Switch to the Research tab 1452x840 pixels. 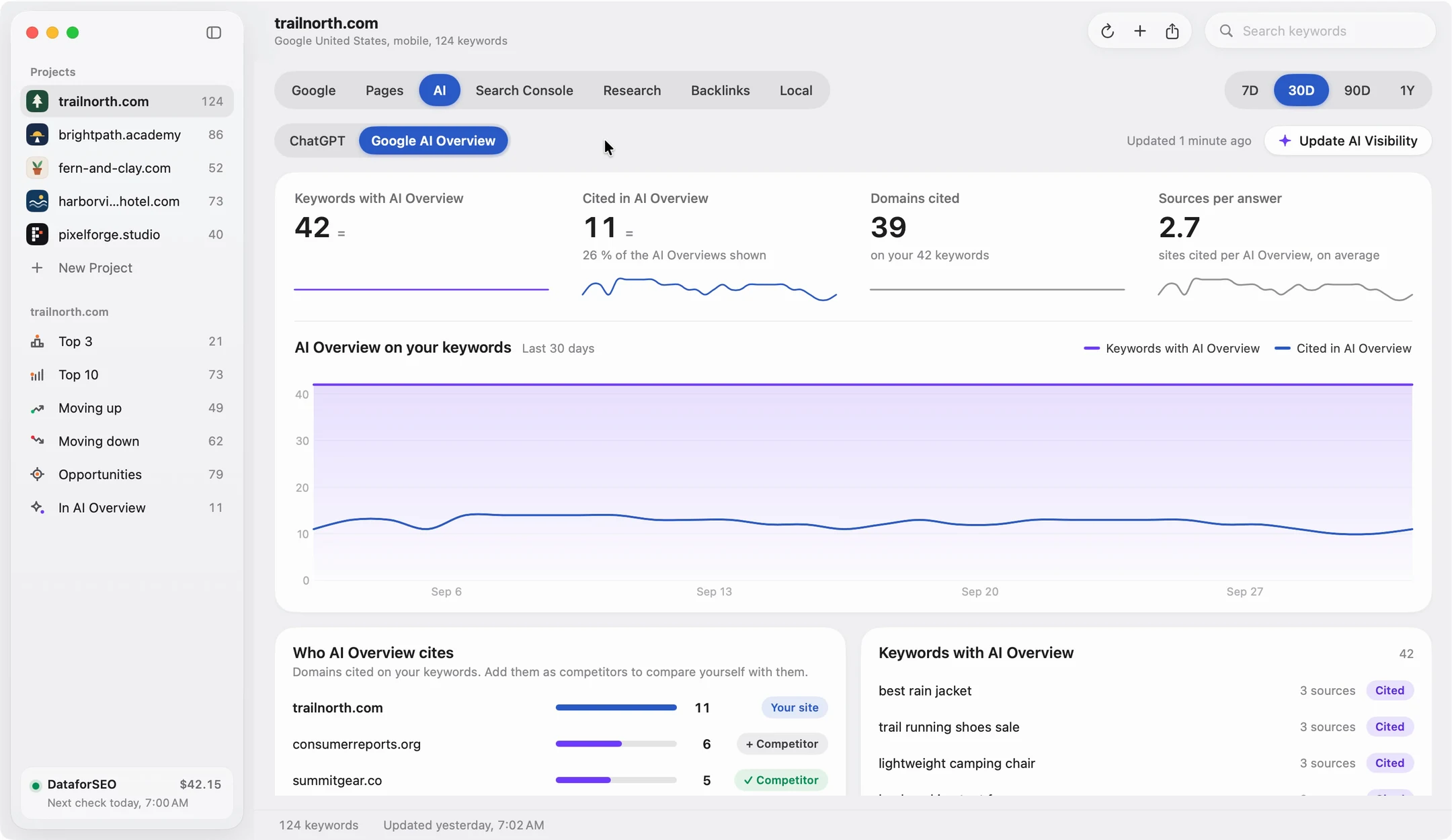[x=632, y=90]
